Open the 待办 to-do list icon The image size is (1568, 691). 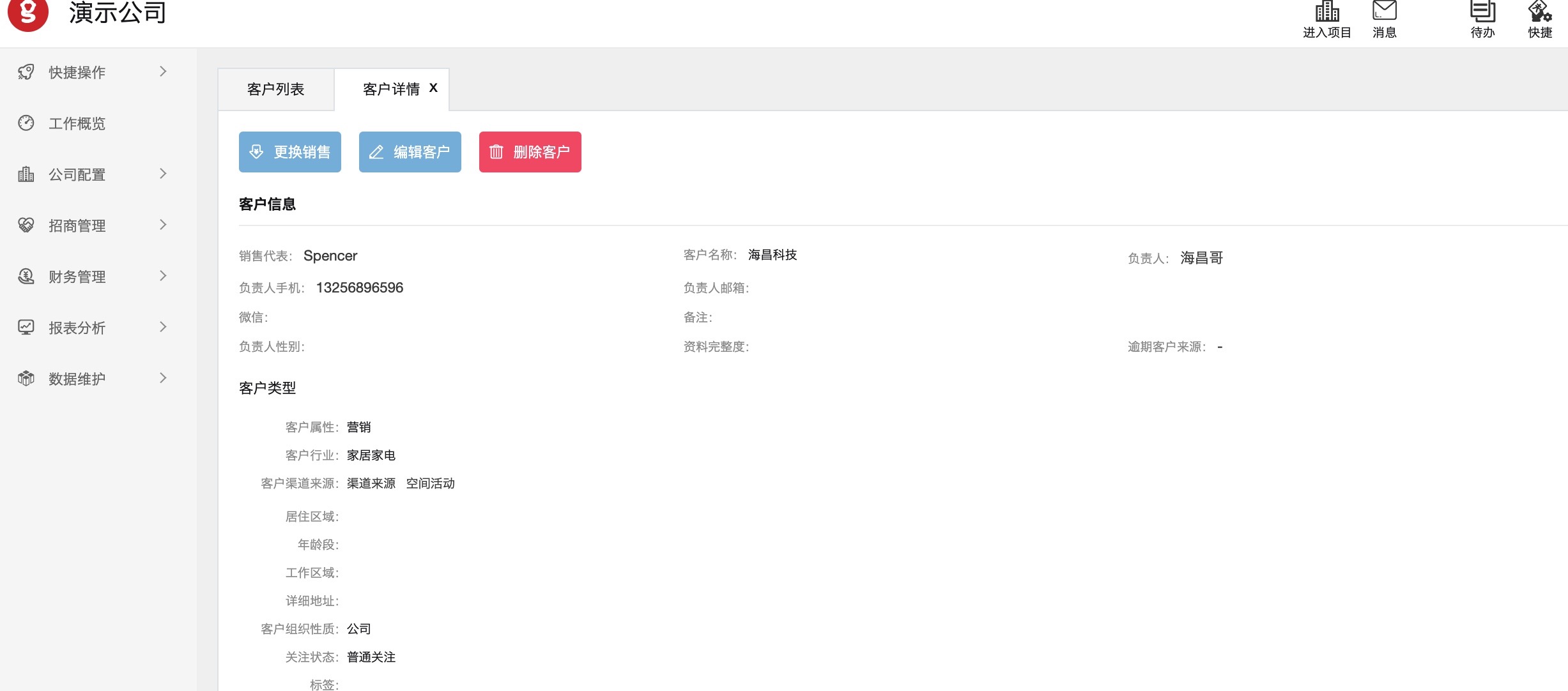click(x=1482, y=11)
